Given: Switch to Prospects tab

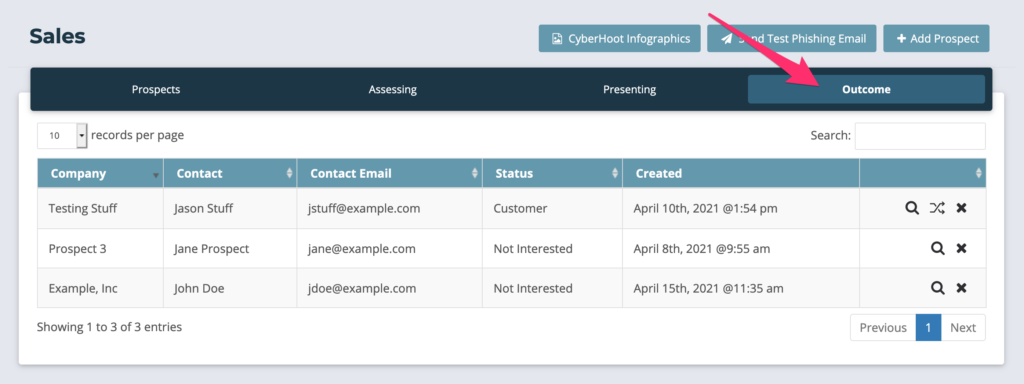Looking at the screenshot, I should click(x=156, y=89).
